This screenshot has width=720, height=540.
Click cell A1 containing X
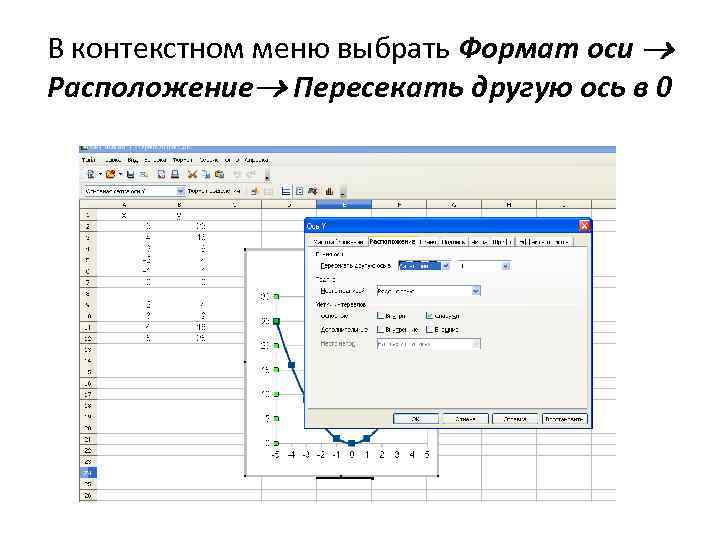(x=124, y=215)
